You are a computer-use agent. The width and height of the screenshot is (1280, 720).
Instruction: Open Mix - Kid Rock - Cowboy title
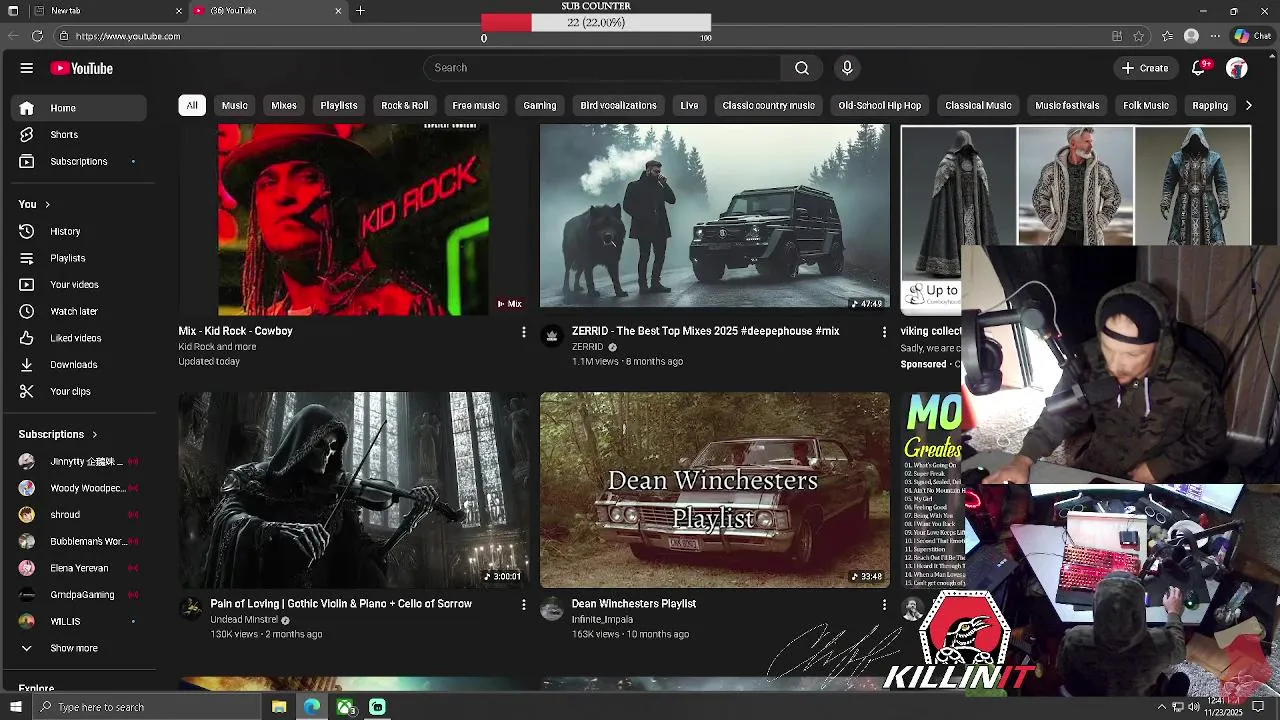pyautogui.click(x=236, y=331)
